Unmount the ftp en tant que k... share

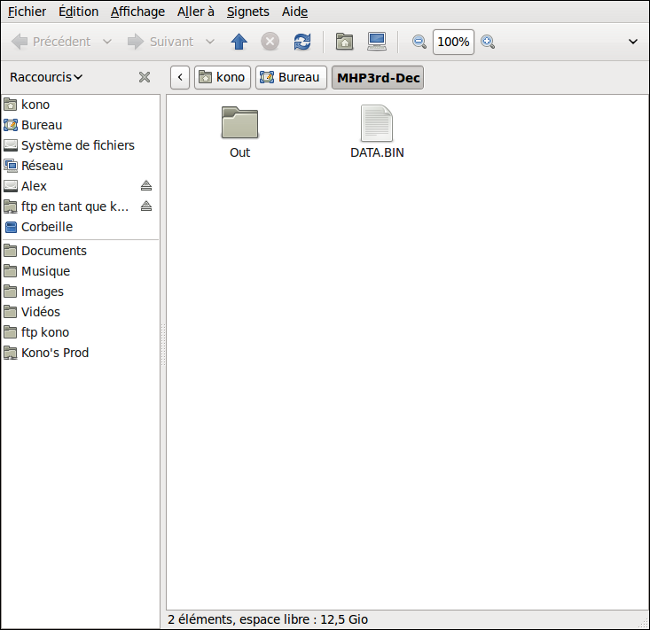[x=146, y=206]
